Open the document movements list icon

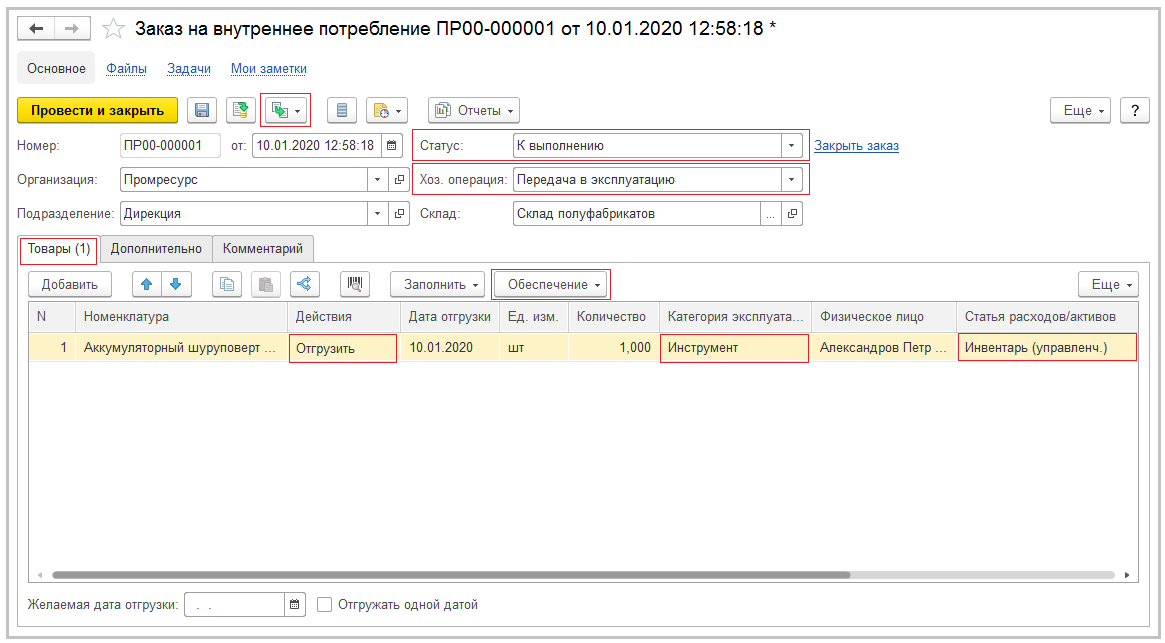click(342, 111)
